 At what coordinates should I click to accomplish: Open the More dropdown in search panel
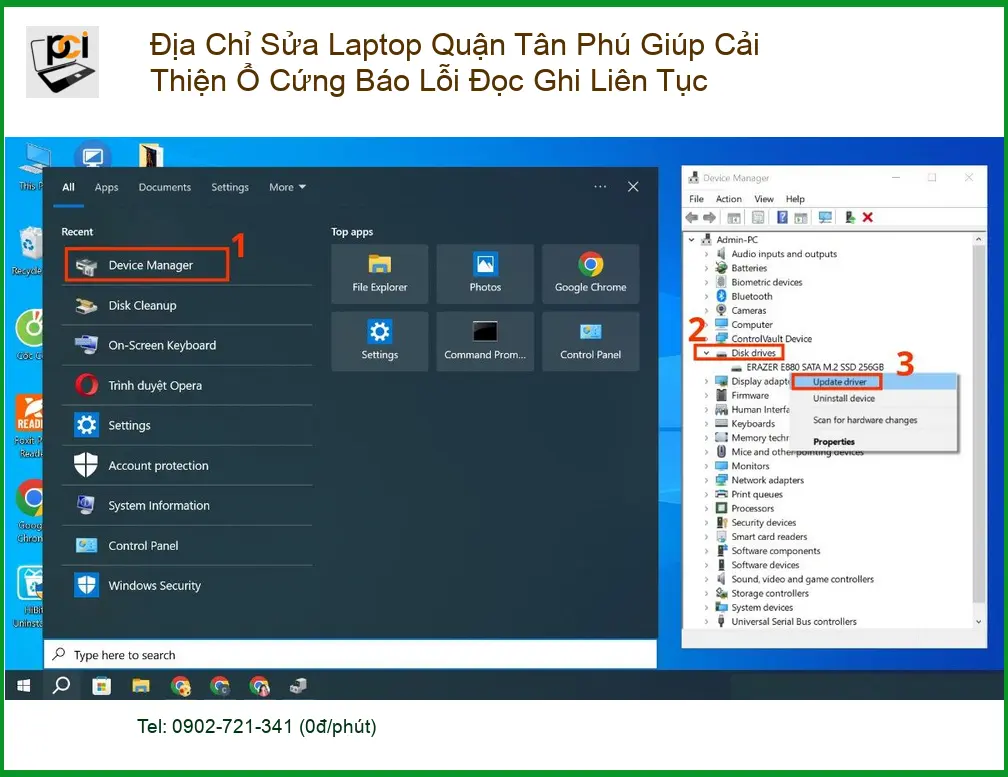(287, 187)
